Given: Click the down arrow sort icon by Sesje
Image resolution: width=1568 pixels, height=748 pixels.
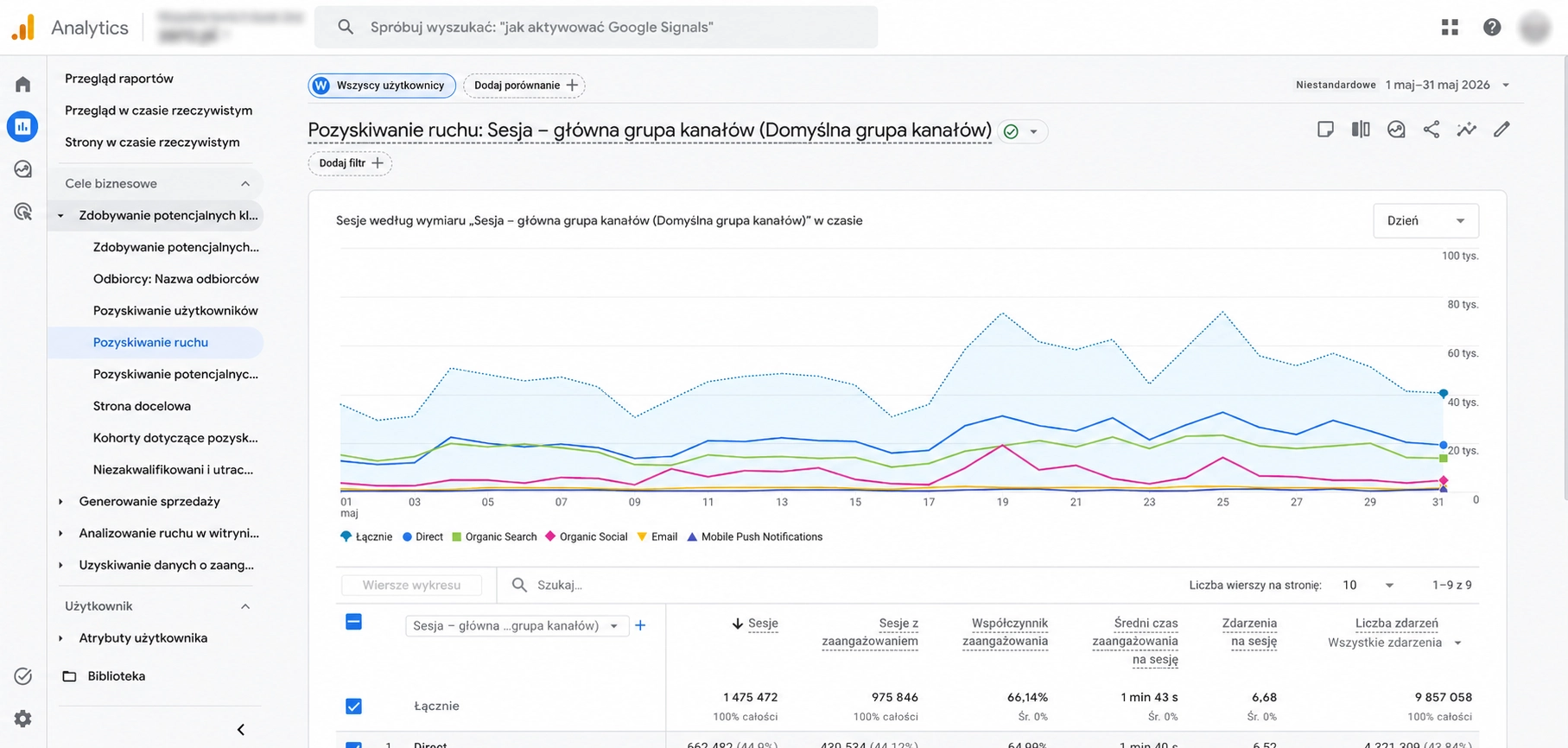Looking at the screenshot, I should point(738,624).
